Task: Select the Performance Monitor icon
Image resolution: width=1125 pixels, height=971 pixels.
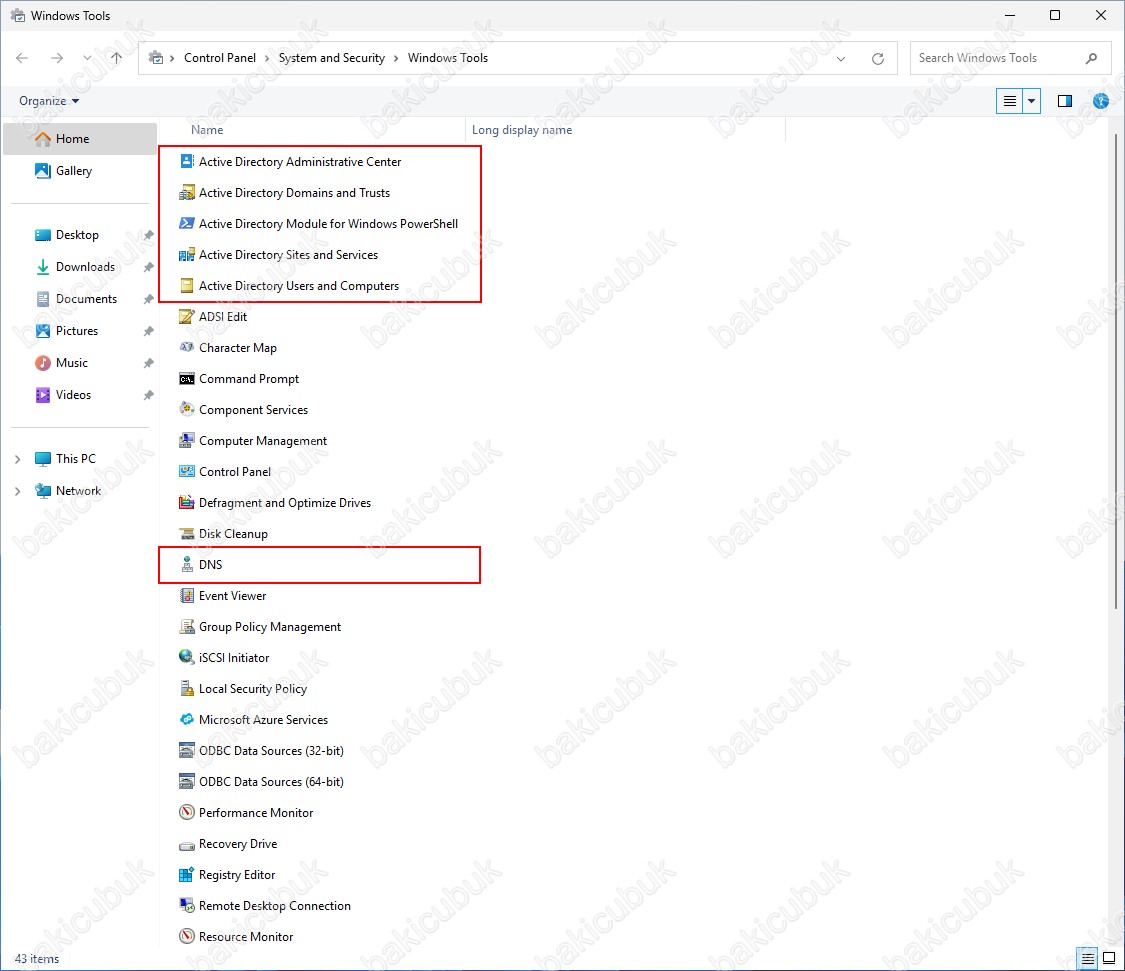Action: pos(187,812)
